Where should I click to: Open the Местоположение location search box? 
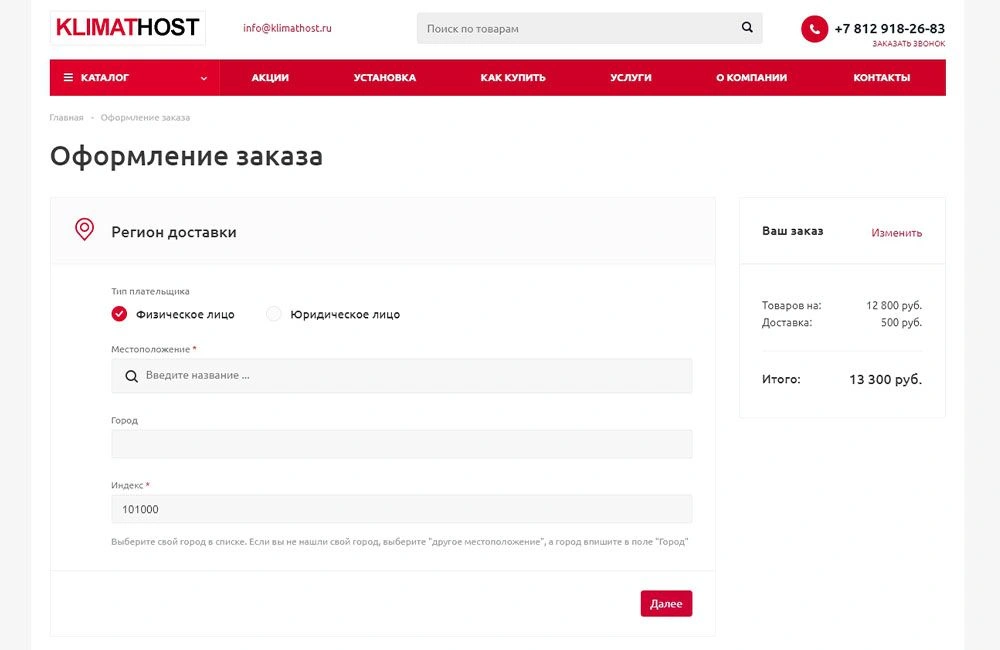[410, 376]
